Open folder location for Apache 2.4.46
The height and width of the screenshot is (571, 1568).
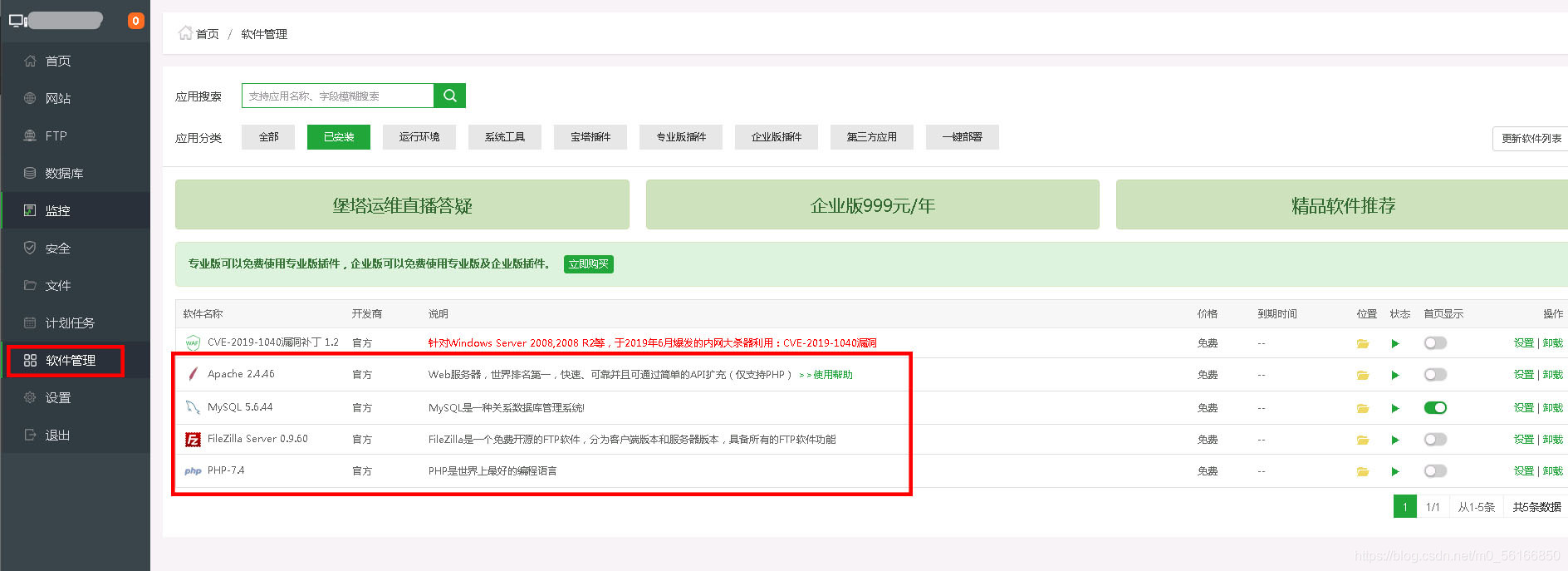1363,376
